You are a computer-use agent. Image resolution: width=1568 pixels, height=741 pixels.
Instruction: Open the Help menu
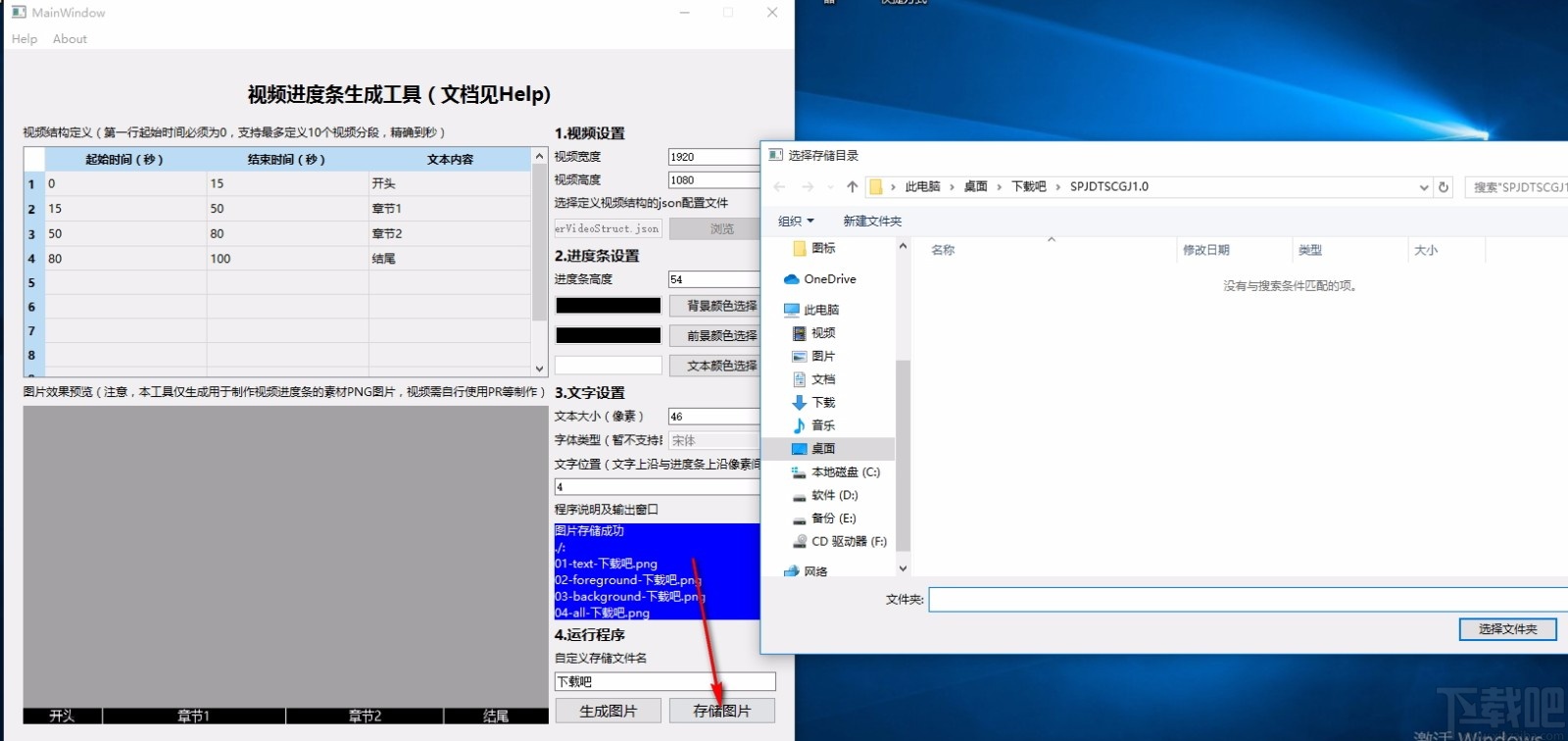click(x=24, y=39)
